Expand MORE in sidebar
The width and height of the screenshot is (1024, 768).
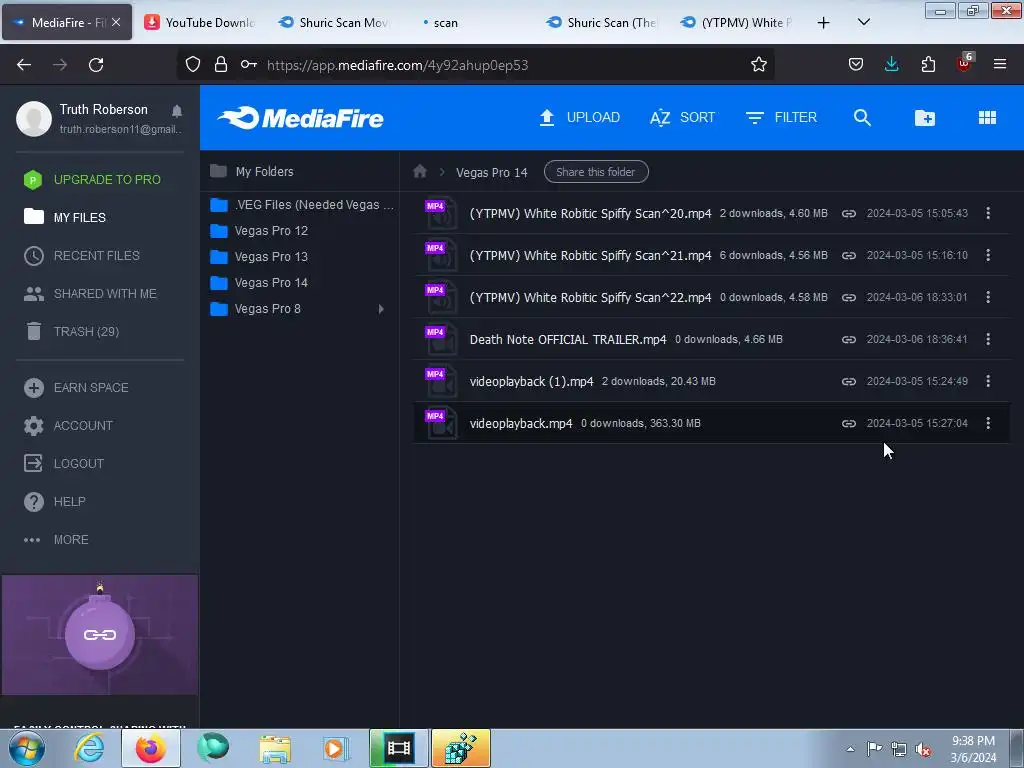56,540
